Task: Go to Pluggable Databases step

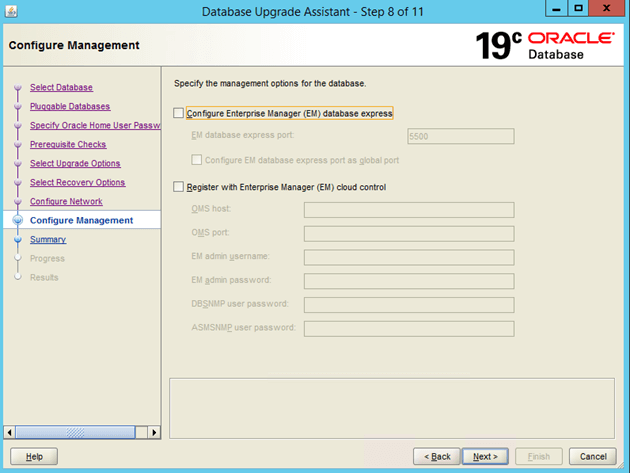Action: point(70,107)
